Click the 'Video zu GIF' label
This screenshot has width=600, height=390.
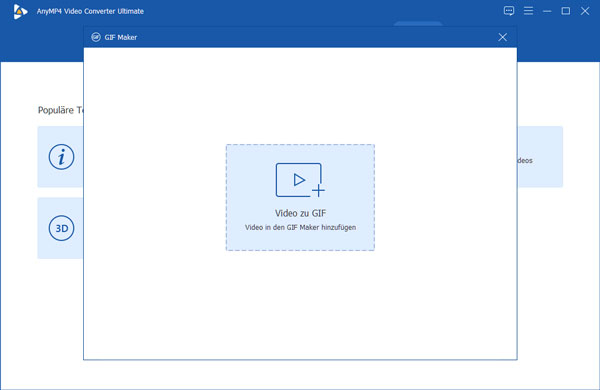coord(300,213)
